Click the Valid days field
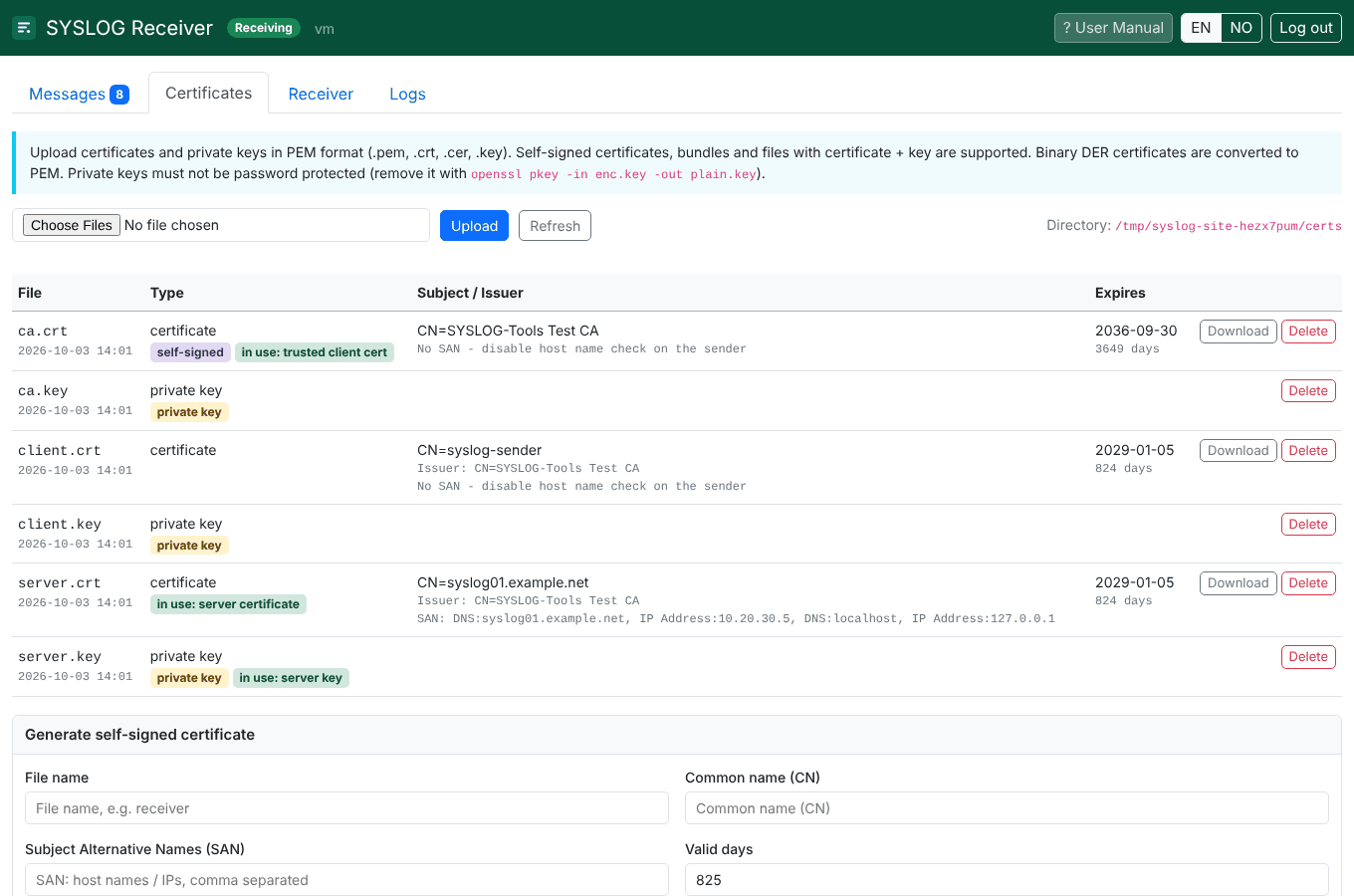The width and height of the screenshot is (1354, 896). click(x=1007, y=880)
